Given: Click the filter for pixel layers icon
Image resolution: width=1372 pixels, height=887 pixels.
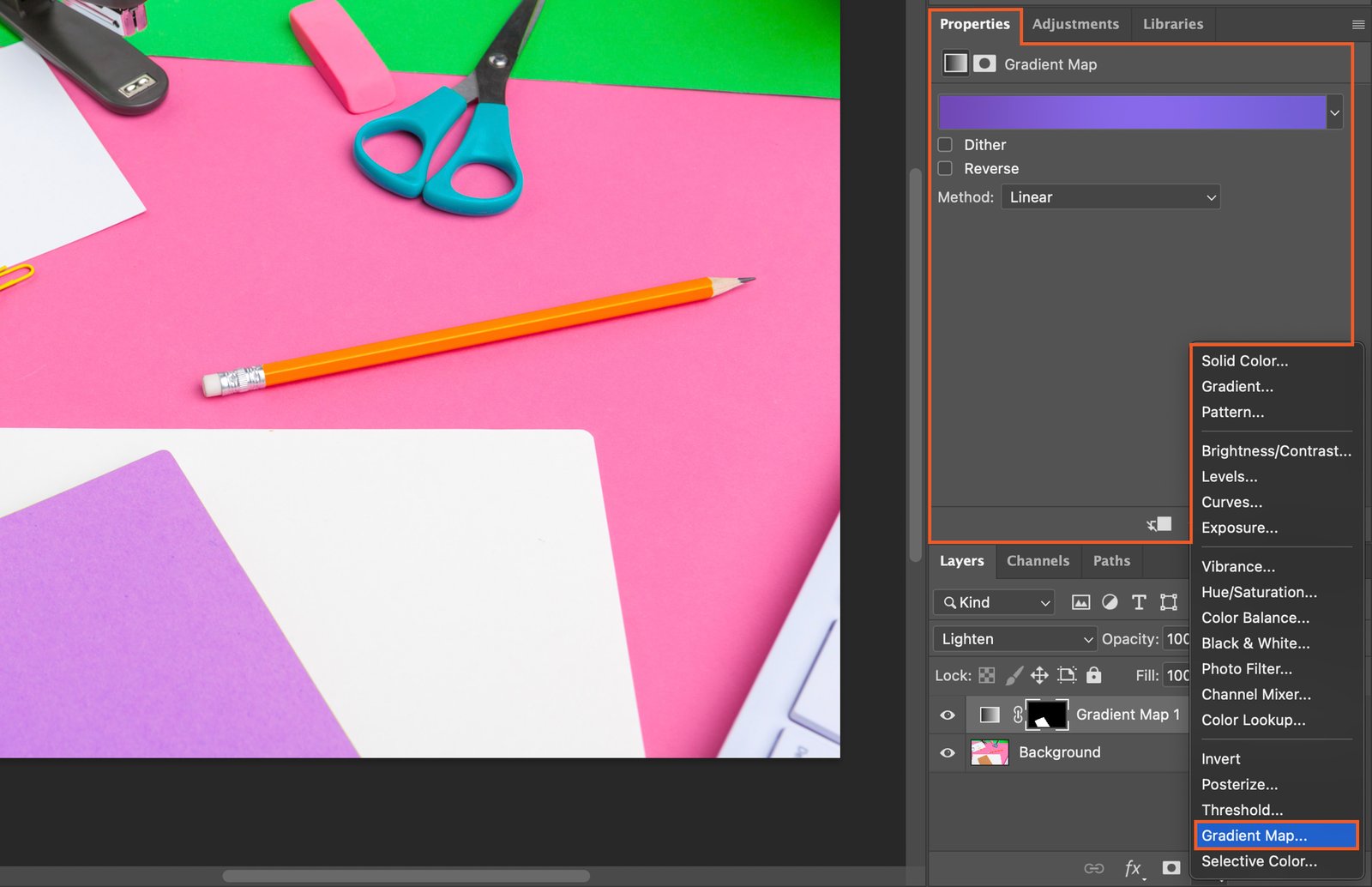Looking at the screenshot, I should click(x=1080, y=602).
